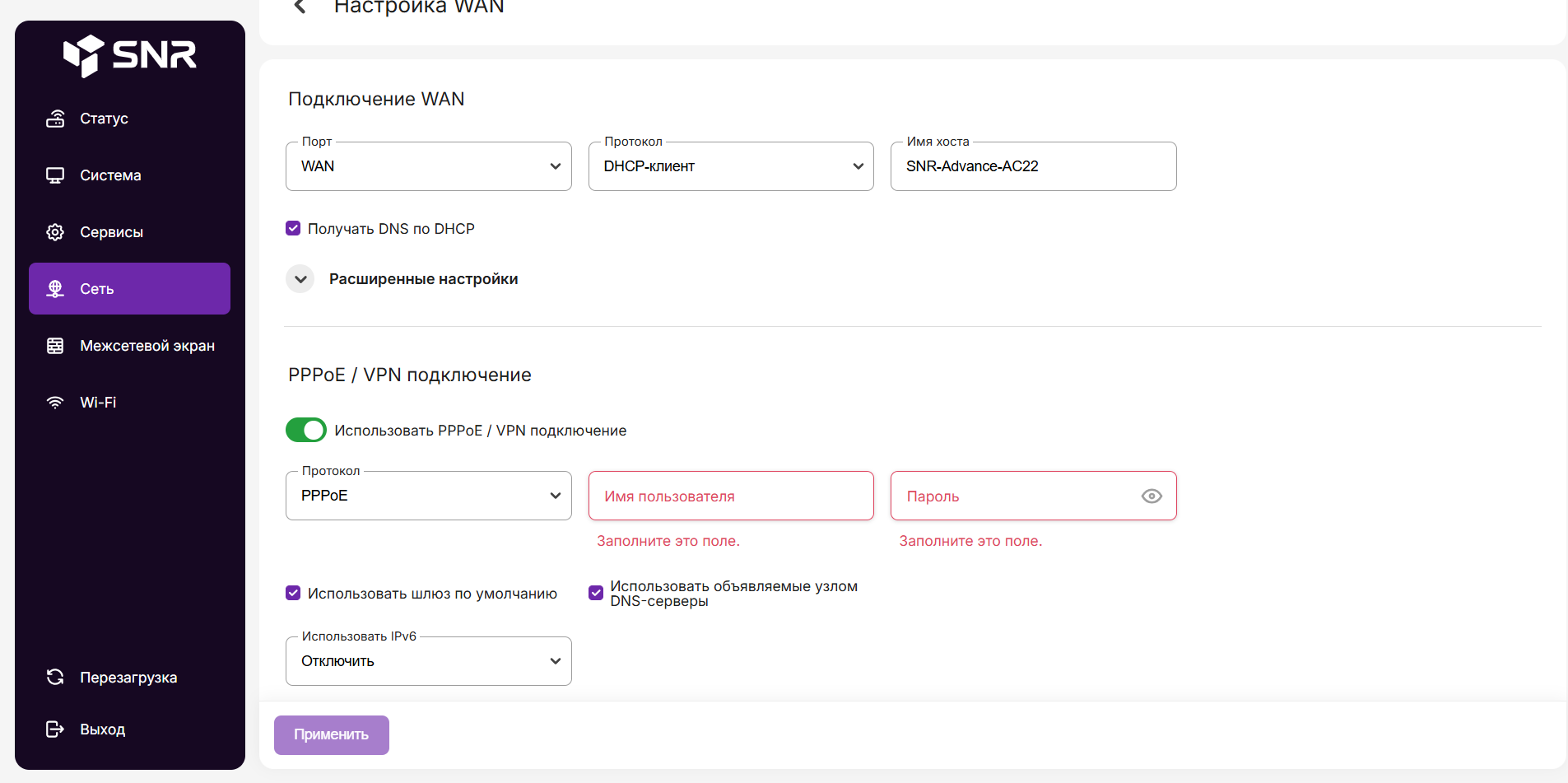Expand the advanced settings section

(x=300, y=279)
